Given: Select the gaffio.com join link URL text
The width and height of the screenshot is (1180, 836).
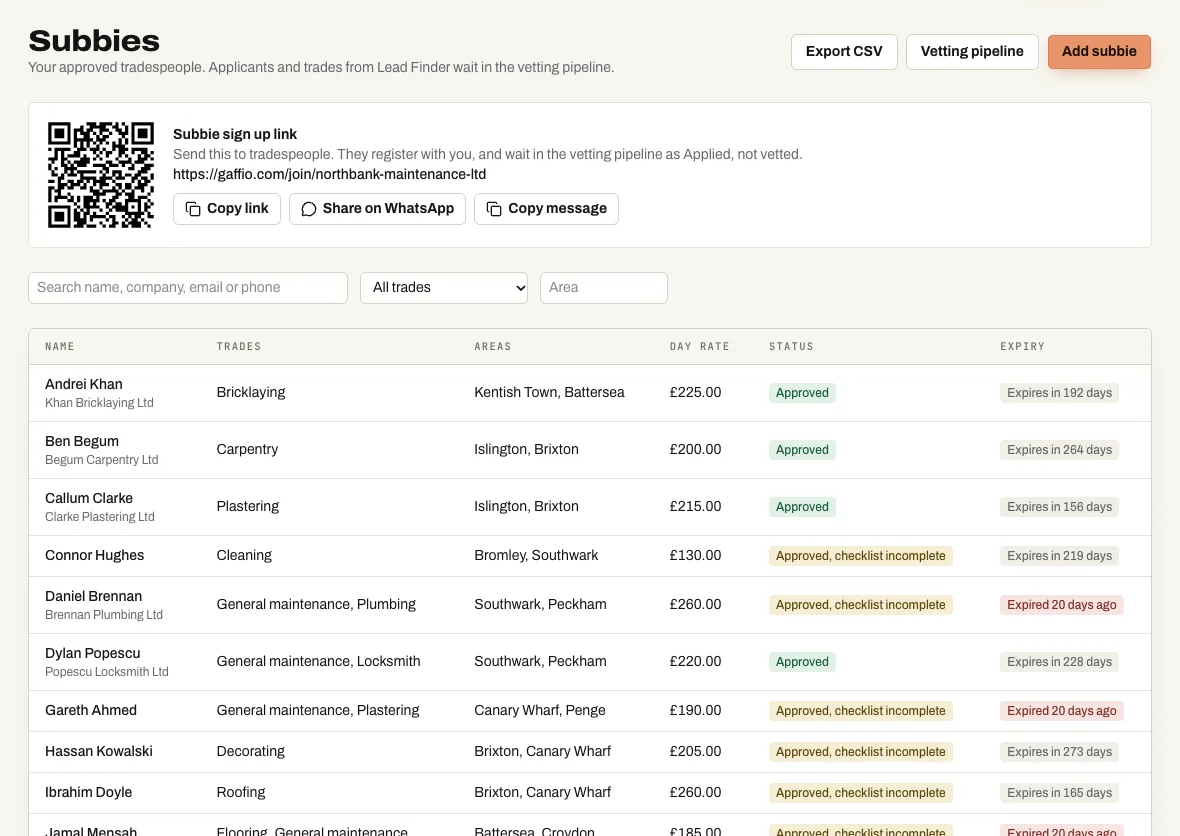Looking at the screenshot, I should coord(330,175).
